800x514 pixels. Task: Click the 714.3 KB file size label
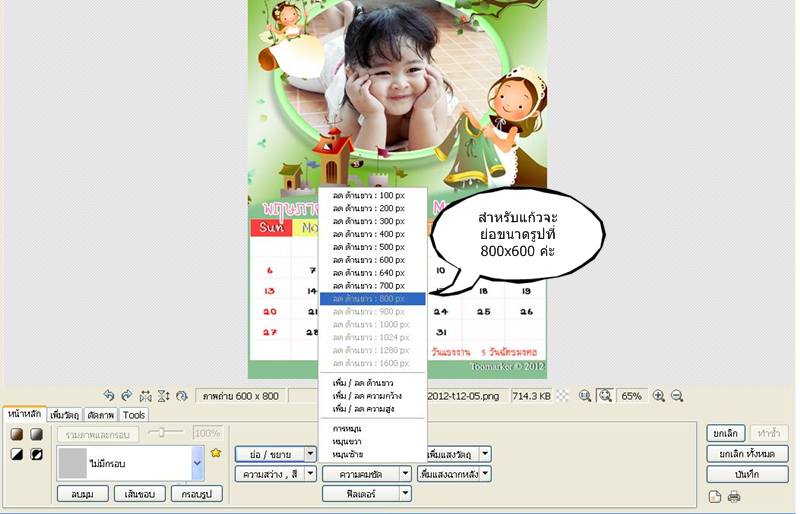[531, 396]
